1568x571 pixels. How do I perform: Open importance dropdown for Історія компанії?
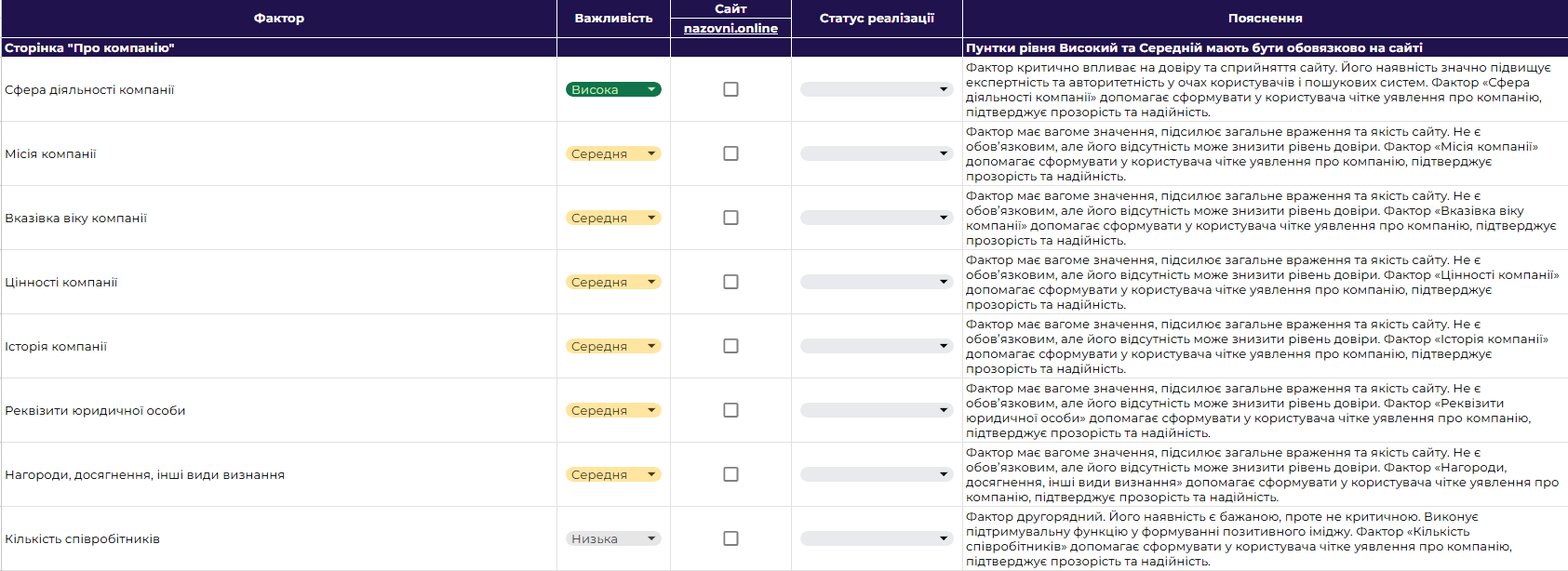coord(613,346)
